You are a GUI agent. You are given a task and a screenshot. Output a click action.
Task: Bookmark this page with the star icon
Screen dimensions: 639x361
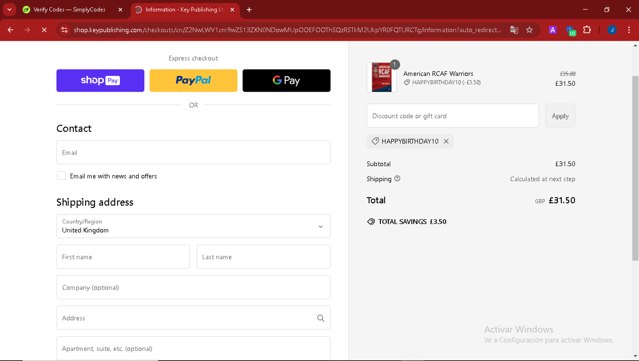tap(529, 30)
